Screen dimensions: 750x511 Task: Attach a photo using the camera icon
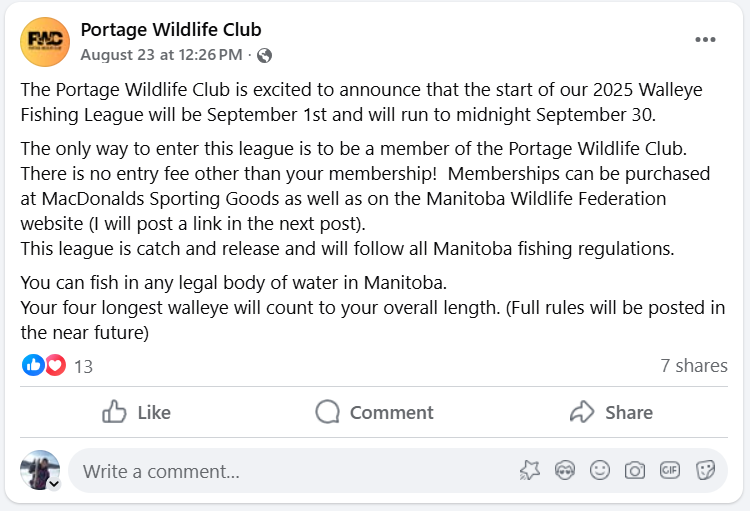[635, 471]
